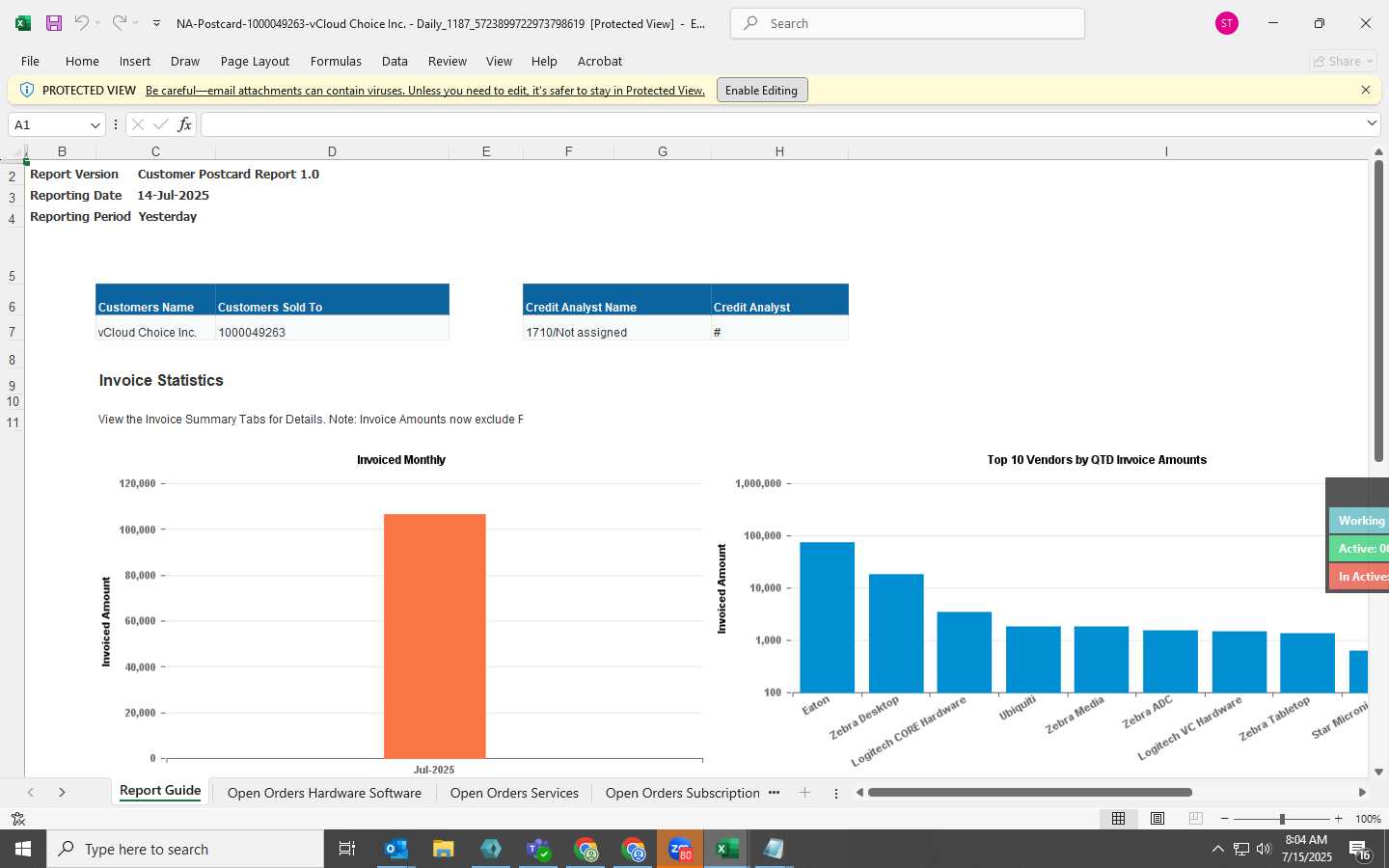
Task: Switch to Page Layout view icon
Action: click(1157, 819)
